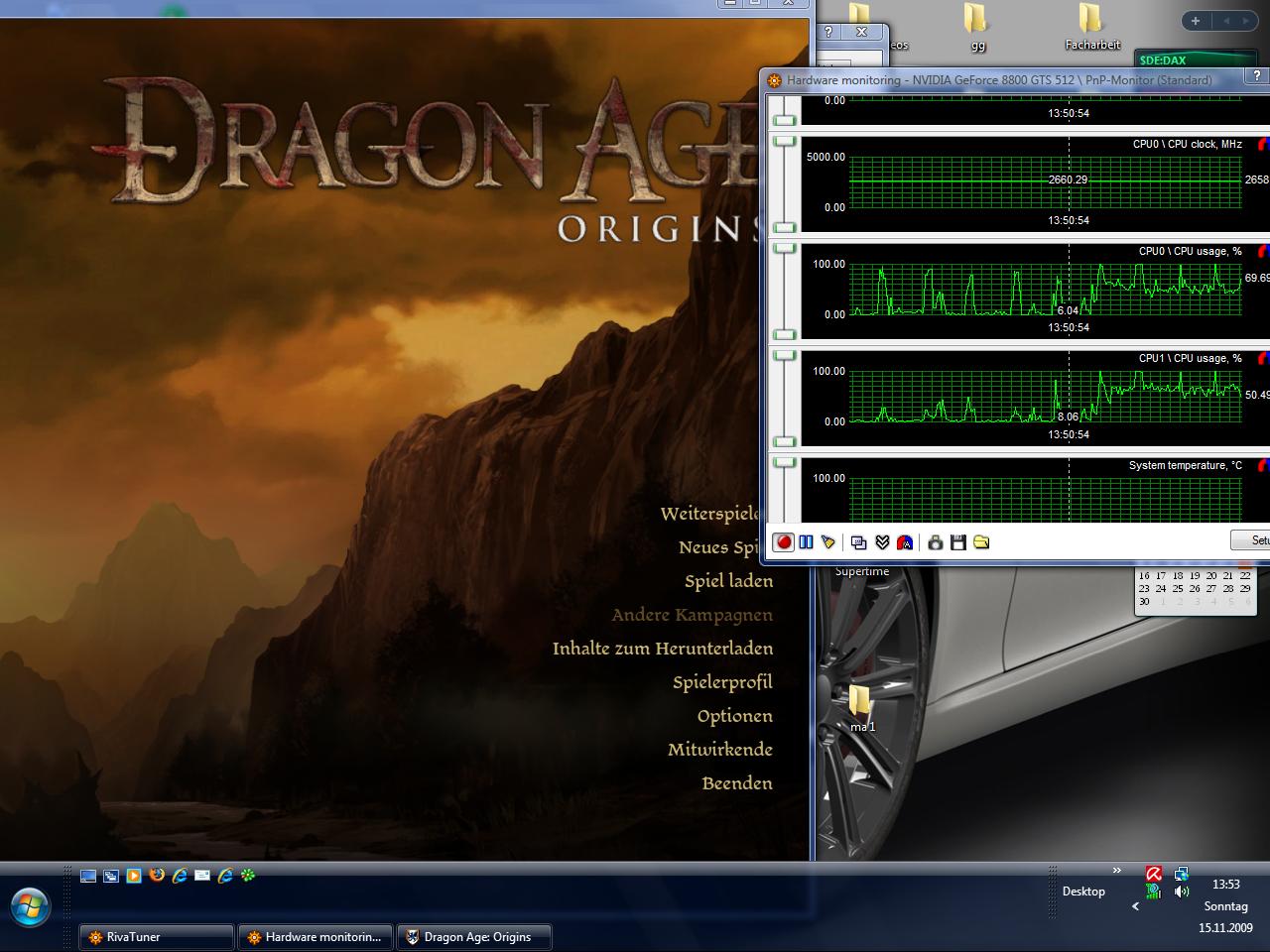Click the CPU0 CPU clock graph gauge icon

(1263, 144)
